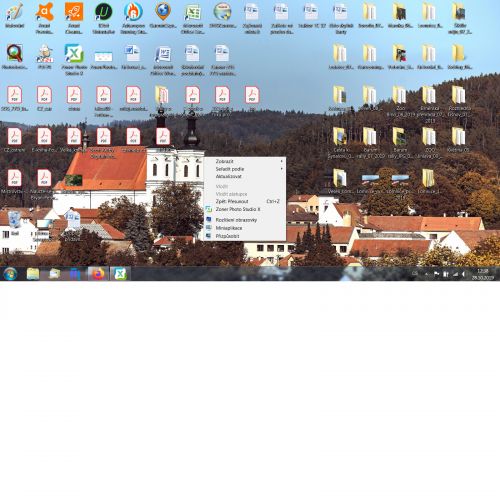
Task: Select Zpět: Přesunout menu entry
Action: (245, 201)
